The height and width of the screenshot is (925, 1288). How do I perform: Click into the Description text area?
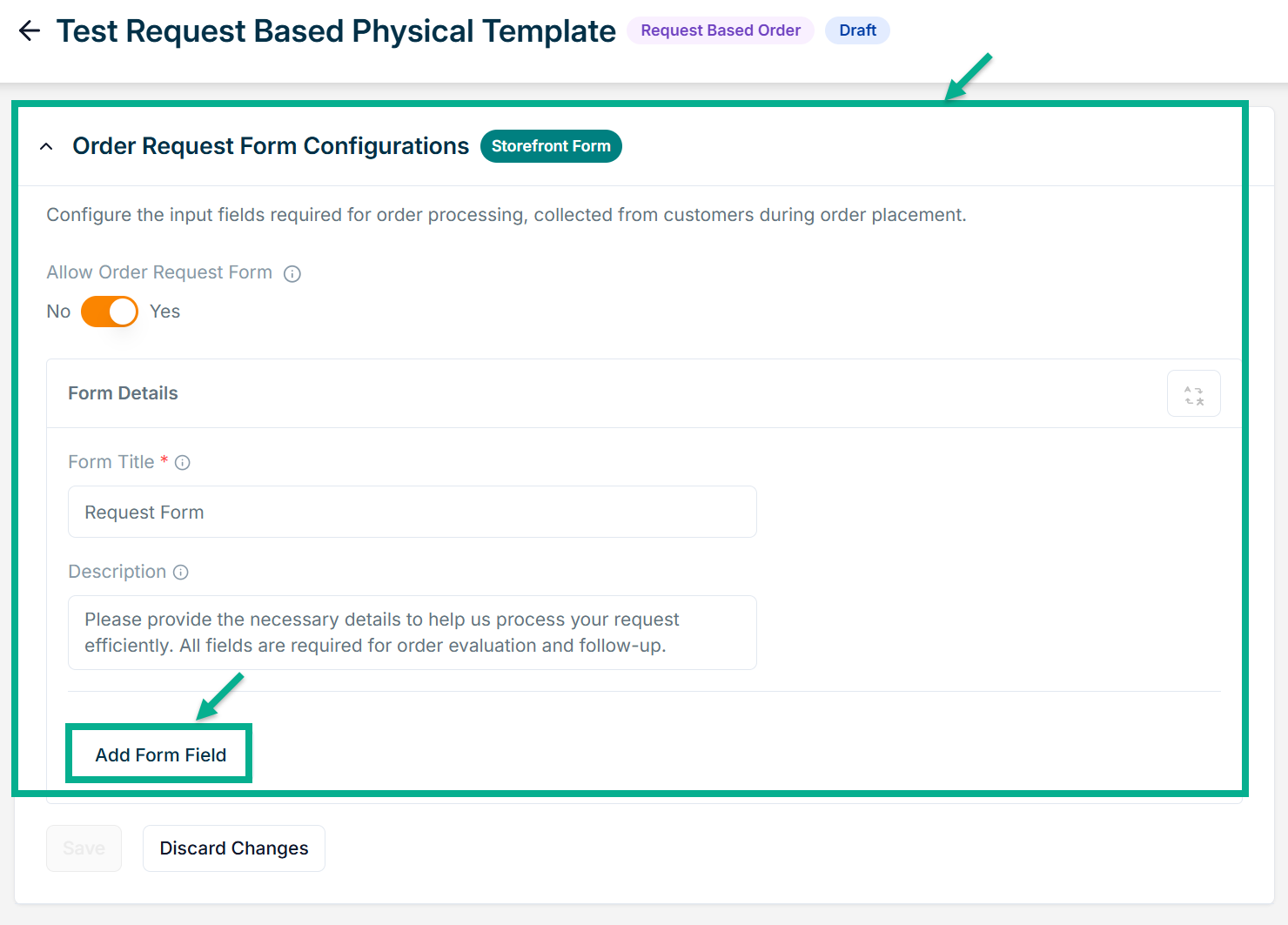[412, 633]
